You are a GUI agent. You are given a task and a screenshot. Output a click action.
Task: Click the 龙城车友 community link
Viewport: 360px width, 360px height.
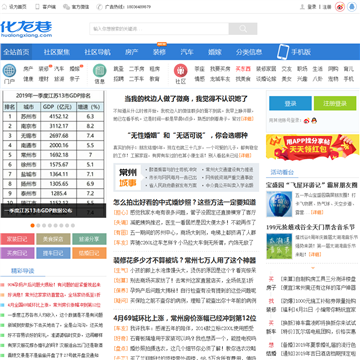coord(220,79)
